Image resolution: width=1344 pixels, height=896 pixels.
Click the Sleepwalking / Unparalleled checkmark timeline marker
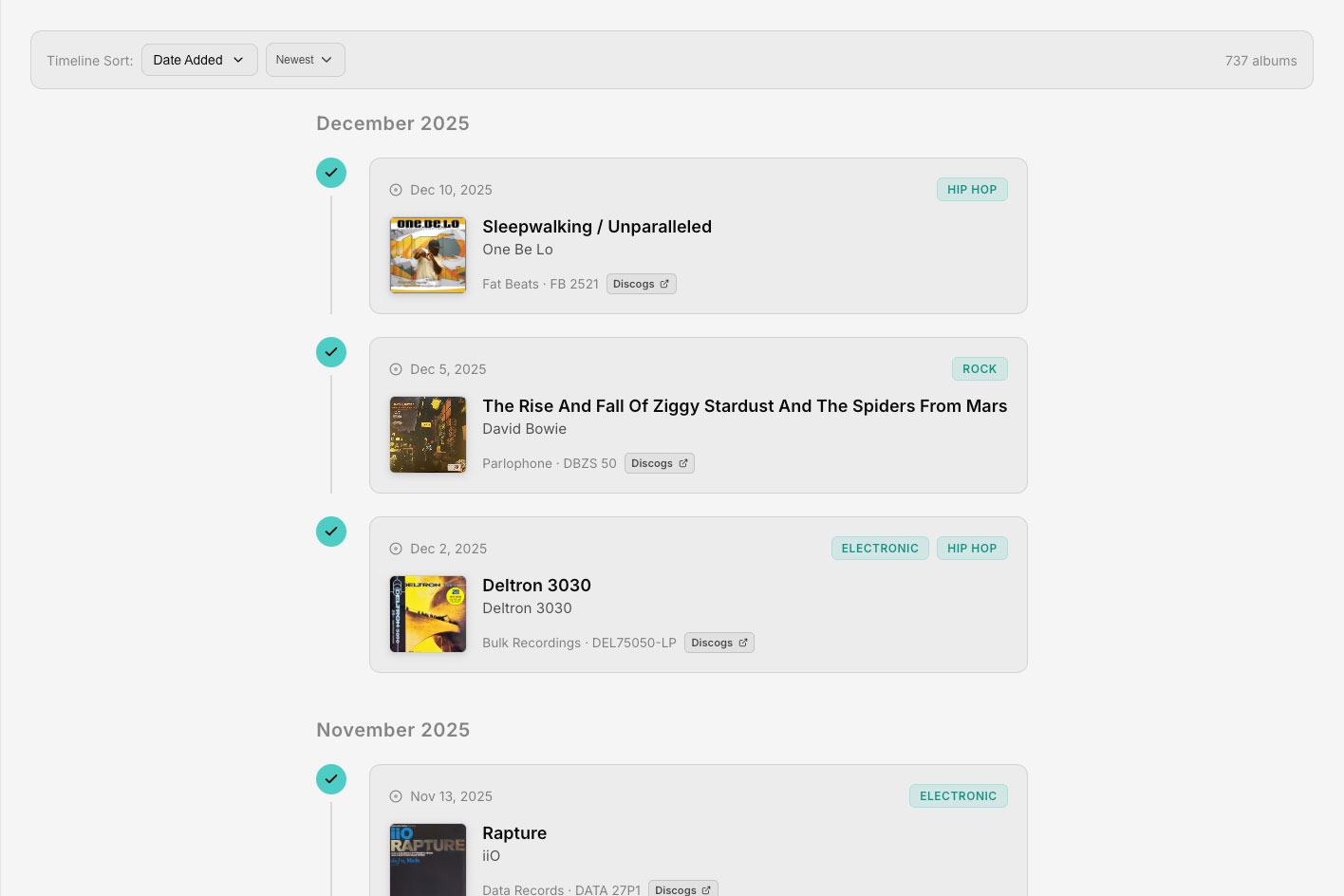(331, 173)
